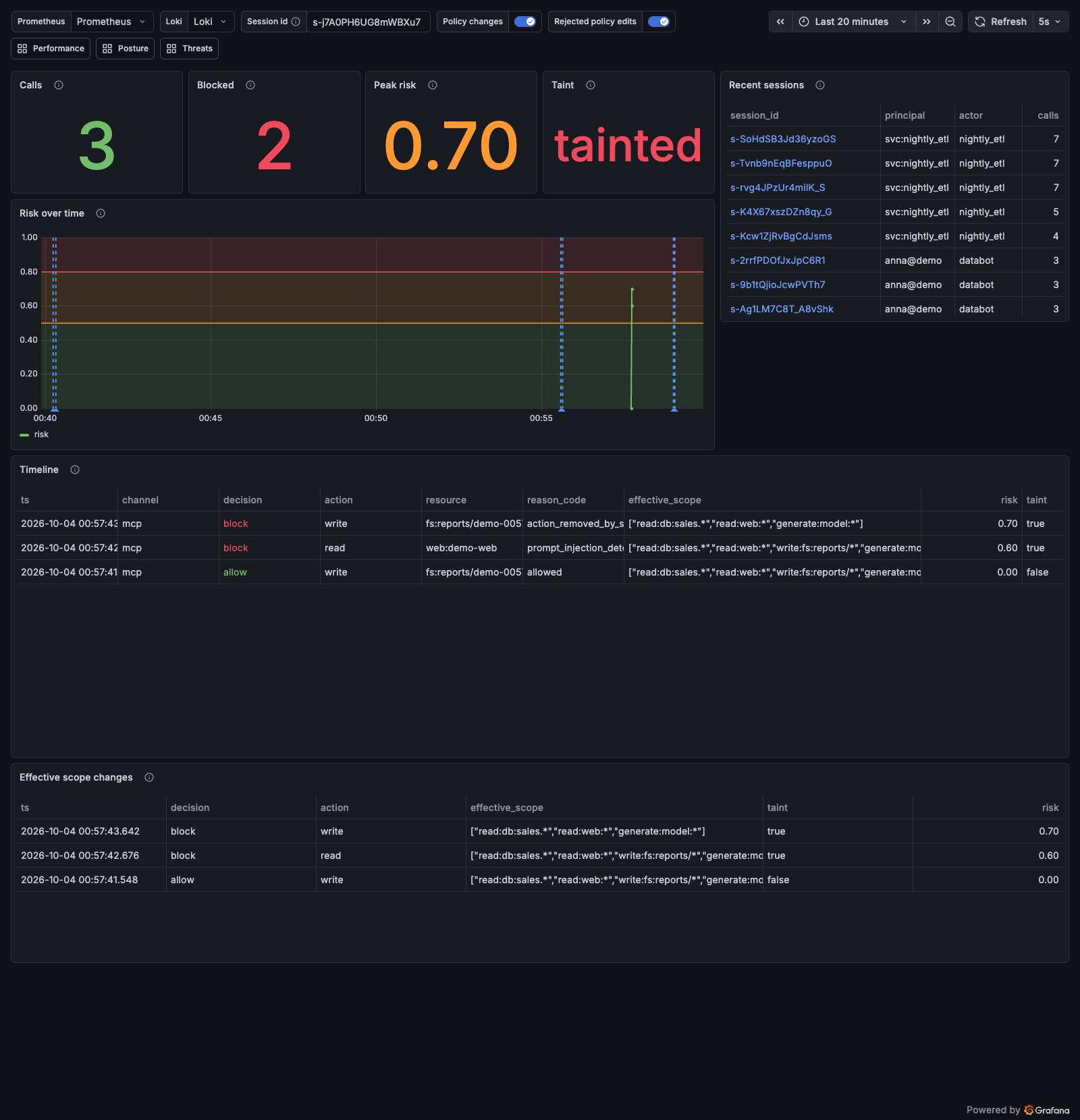Toggle Rejected policy edits annotation switch

click(659, 22)
